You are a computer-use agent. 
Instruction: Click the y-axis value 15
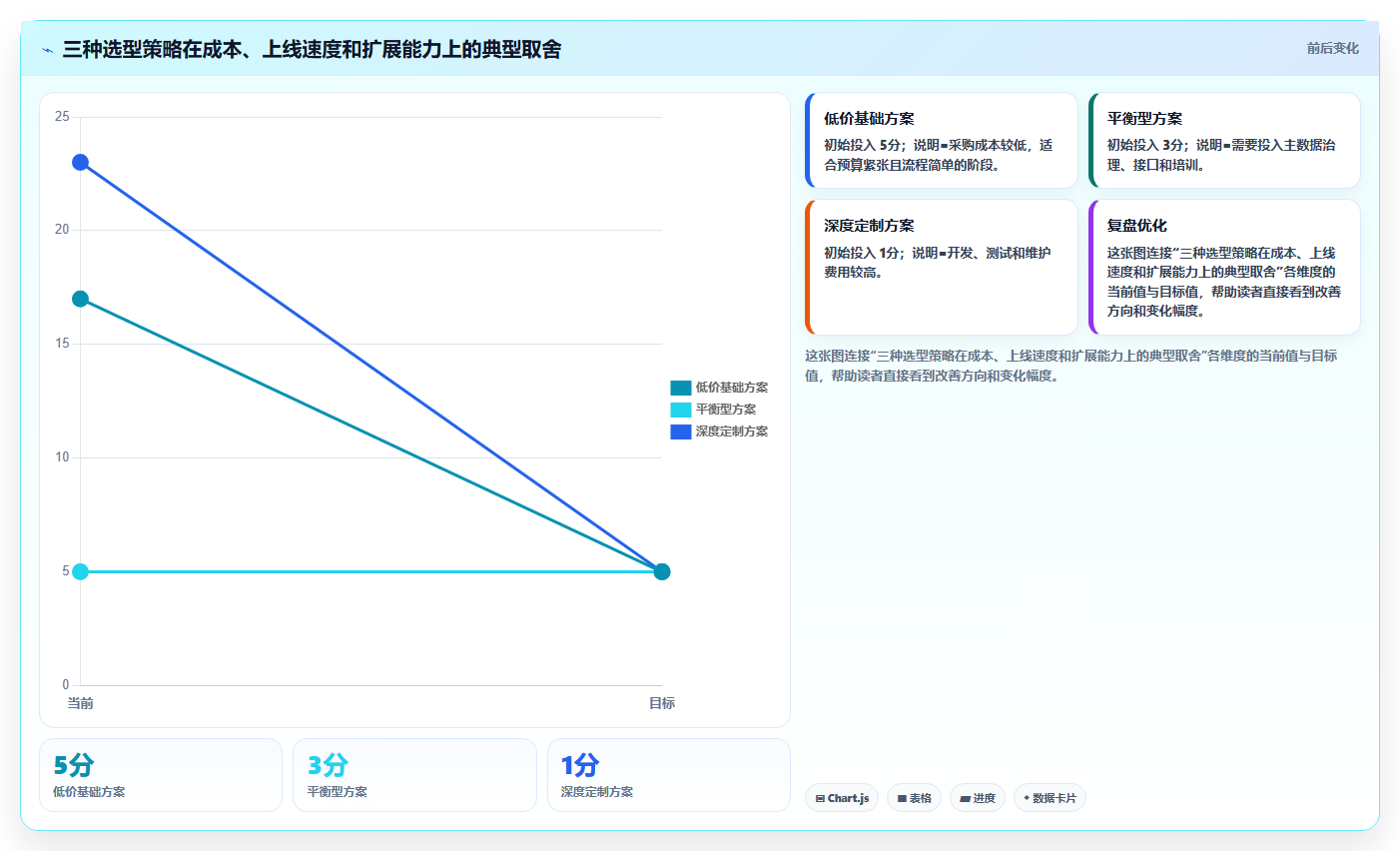pos(62,344)
